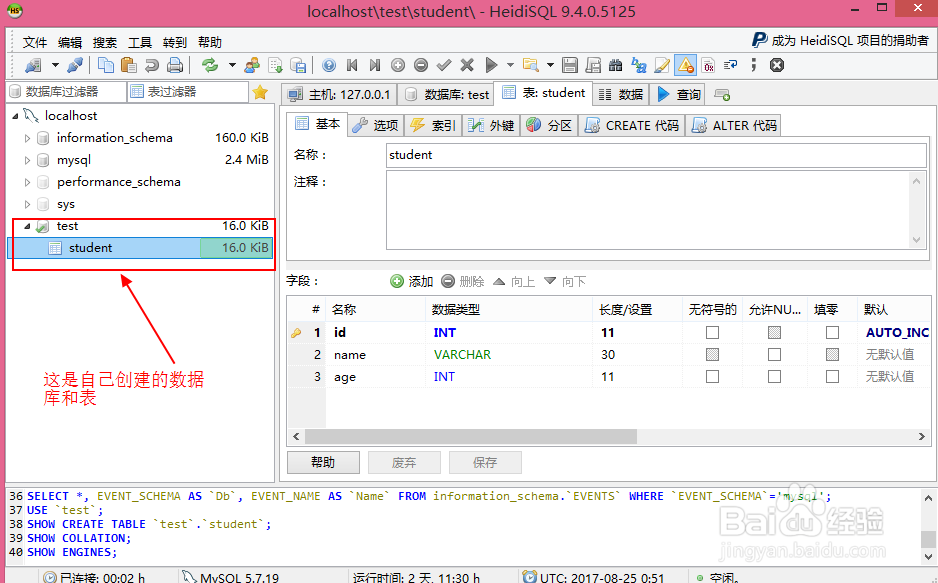Open the 工具 menu
This screenshot has width=938, height=583.
click(140, 41)
